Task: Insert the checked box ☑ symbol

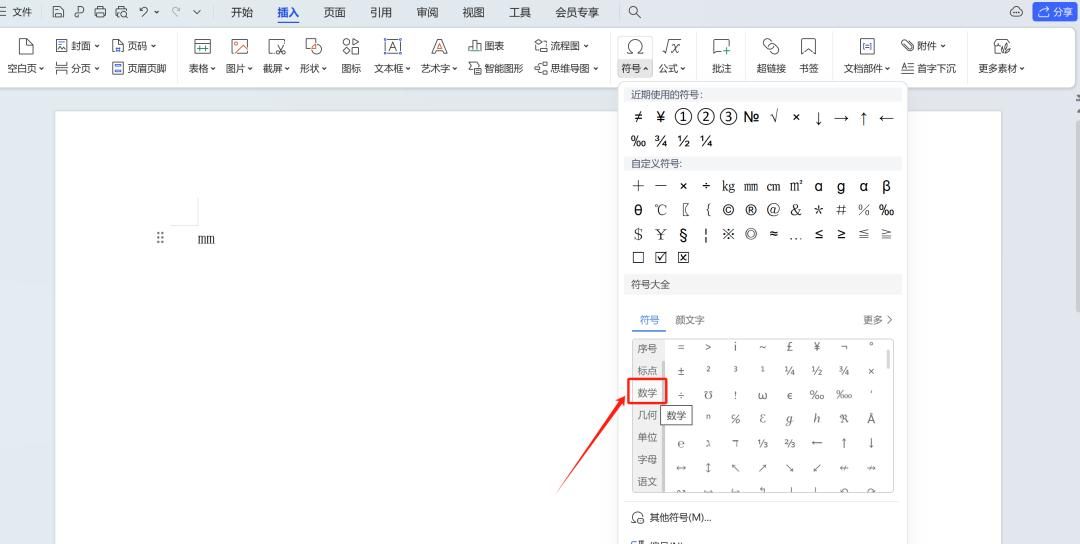Action: point(661,258)
